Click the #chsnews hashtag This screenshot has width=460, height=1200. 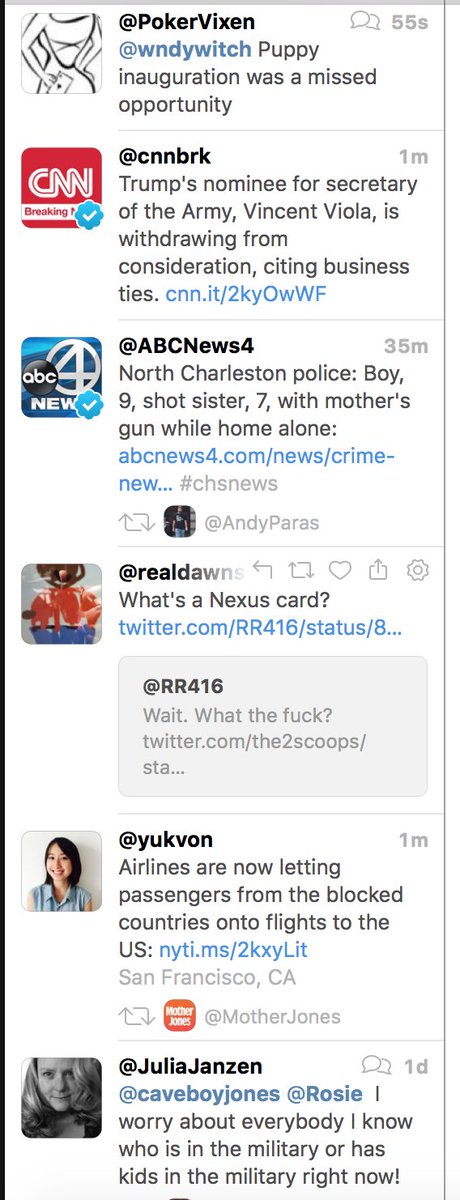pos(230,483)
